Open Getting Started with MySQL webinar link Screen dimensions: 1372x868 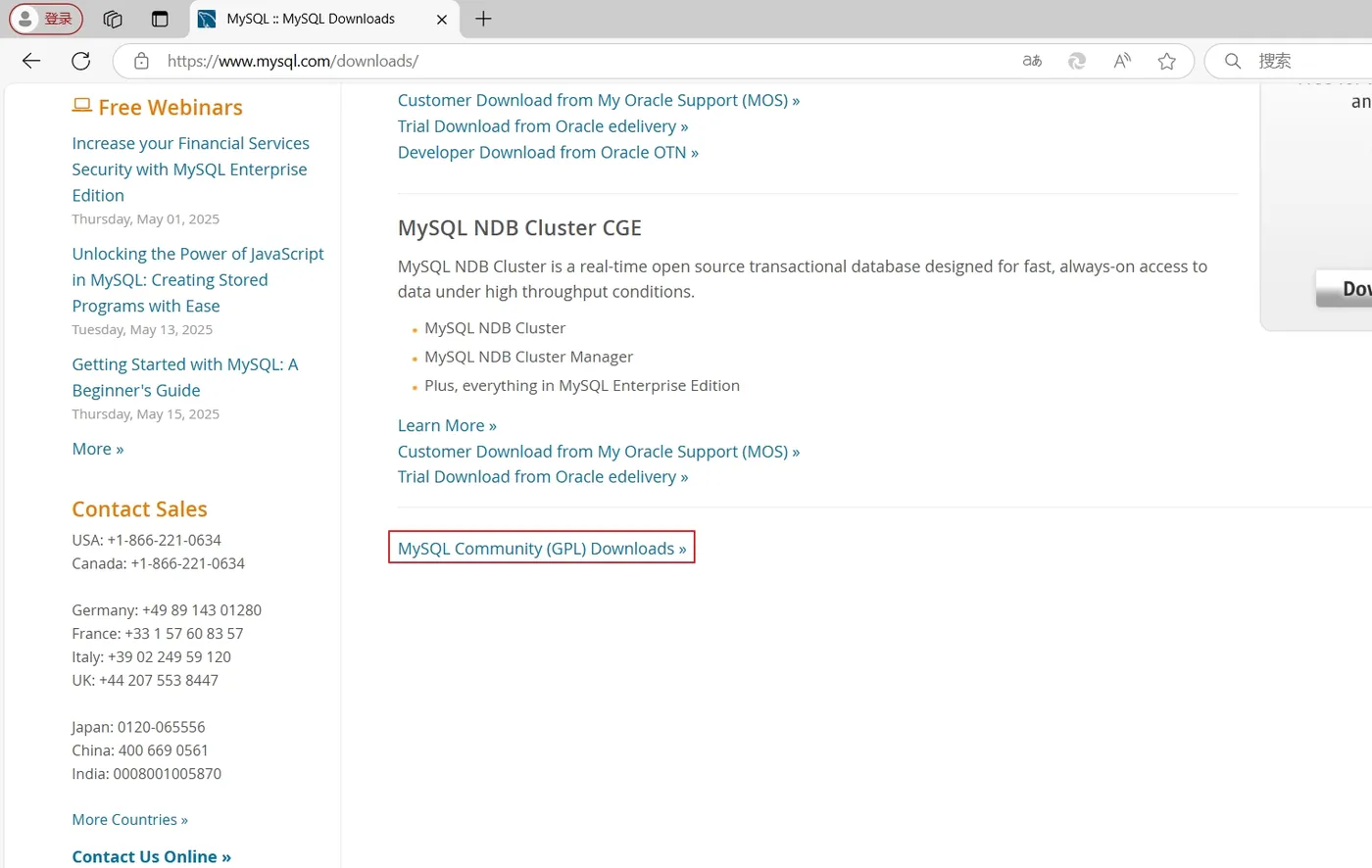pyautogui.click(x=185, y=377)
